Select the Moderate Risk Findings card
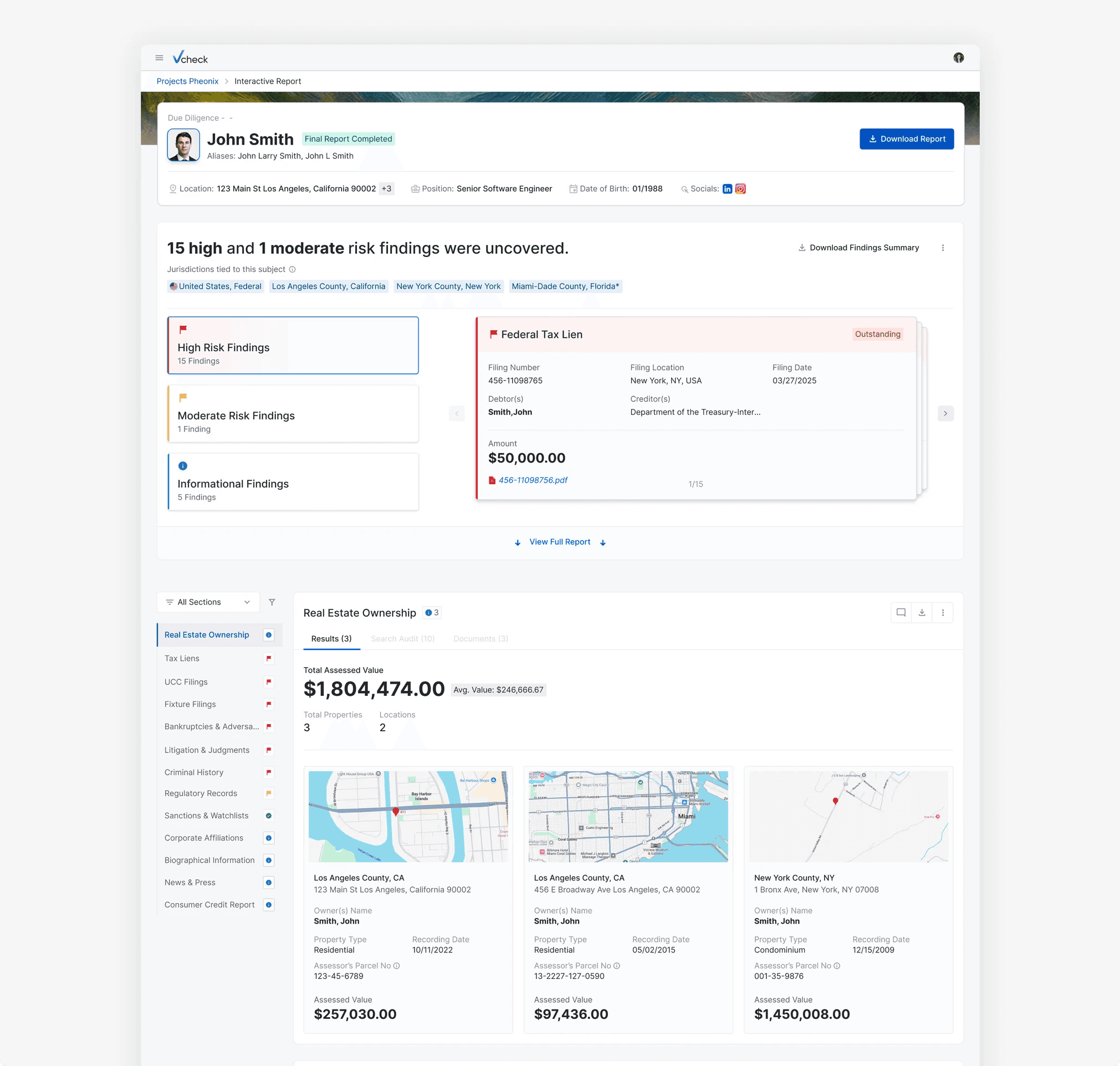This screenshot has height=1066, width=1120. tap(293, 414)
